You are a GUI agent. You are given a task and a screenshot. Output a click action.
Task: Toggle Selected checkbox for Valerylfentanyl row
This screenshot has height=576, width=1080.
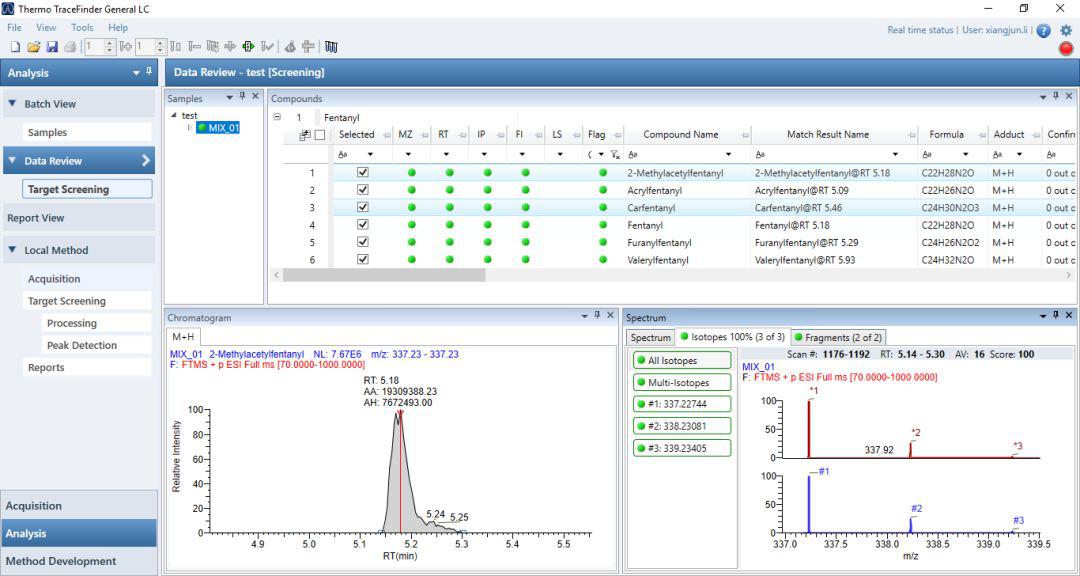coord(363,260)
